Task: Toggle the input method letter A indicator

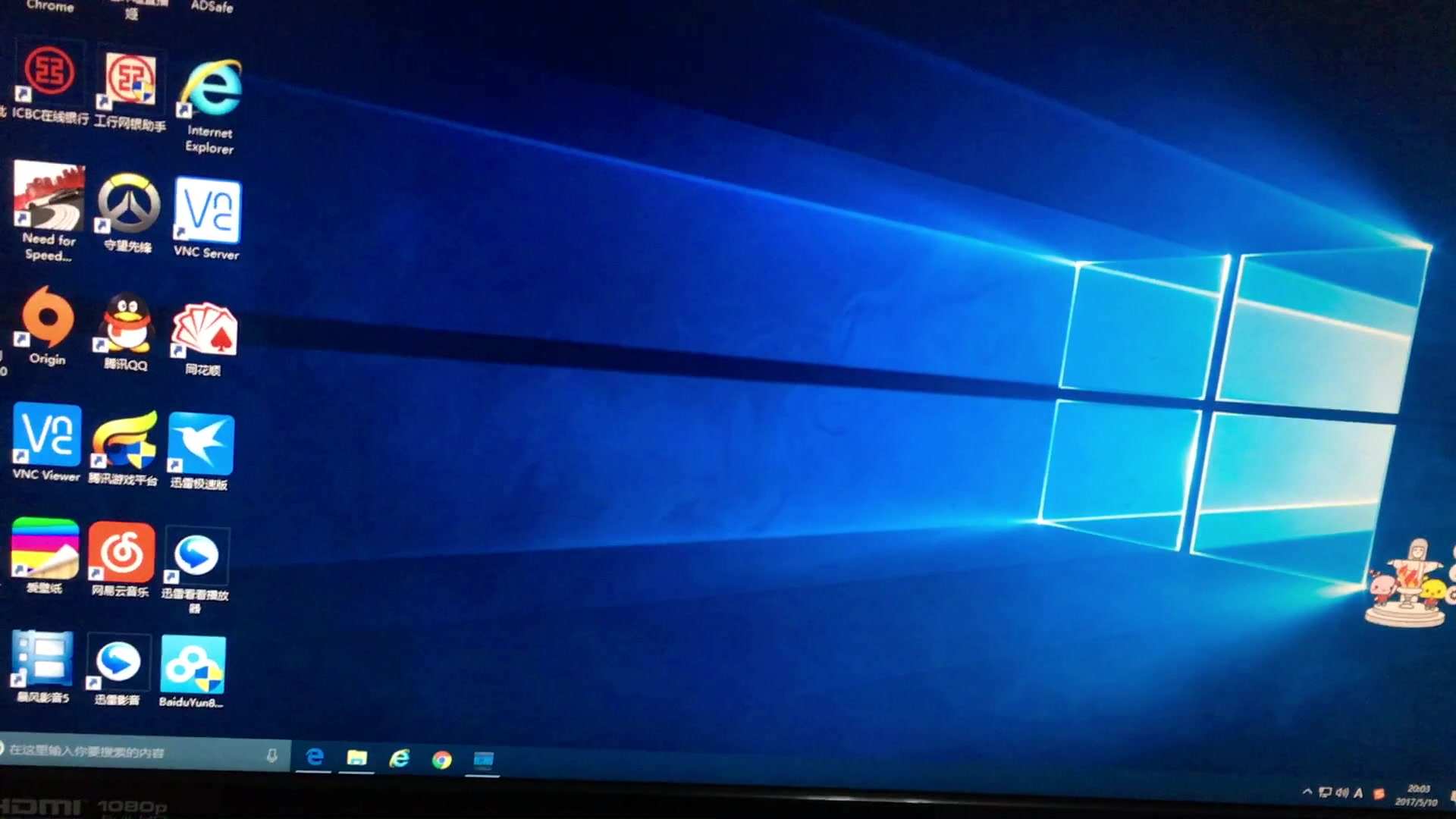Action: (1358, 793)
